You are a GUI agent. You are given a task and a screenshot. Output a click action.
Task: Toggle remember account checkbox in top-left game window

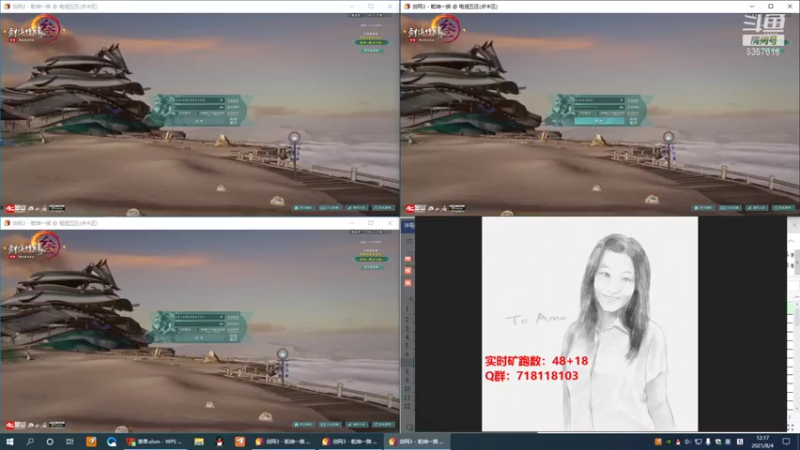tap(178, 113)
